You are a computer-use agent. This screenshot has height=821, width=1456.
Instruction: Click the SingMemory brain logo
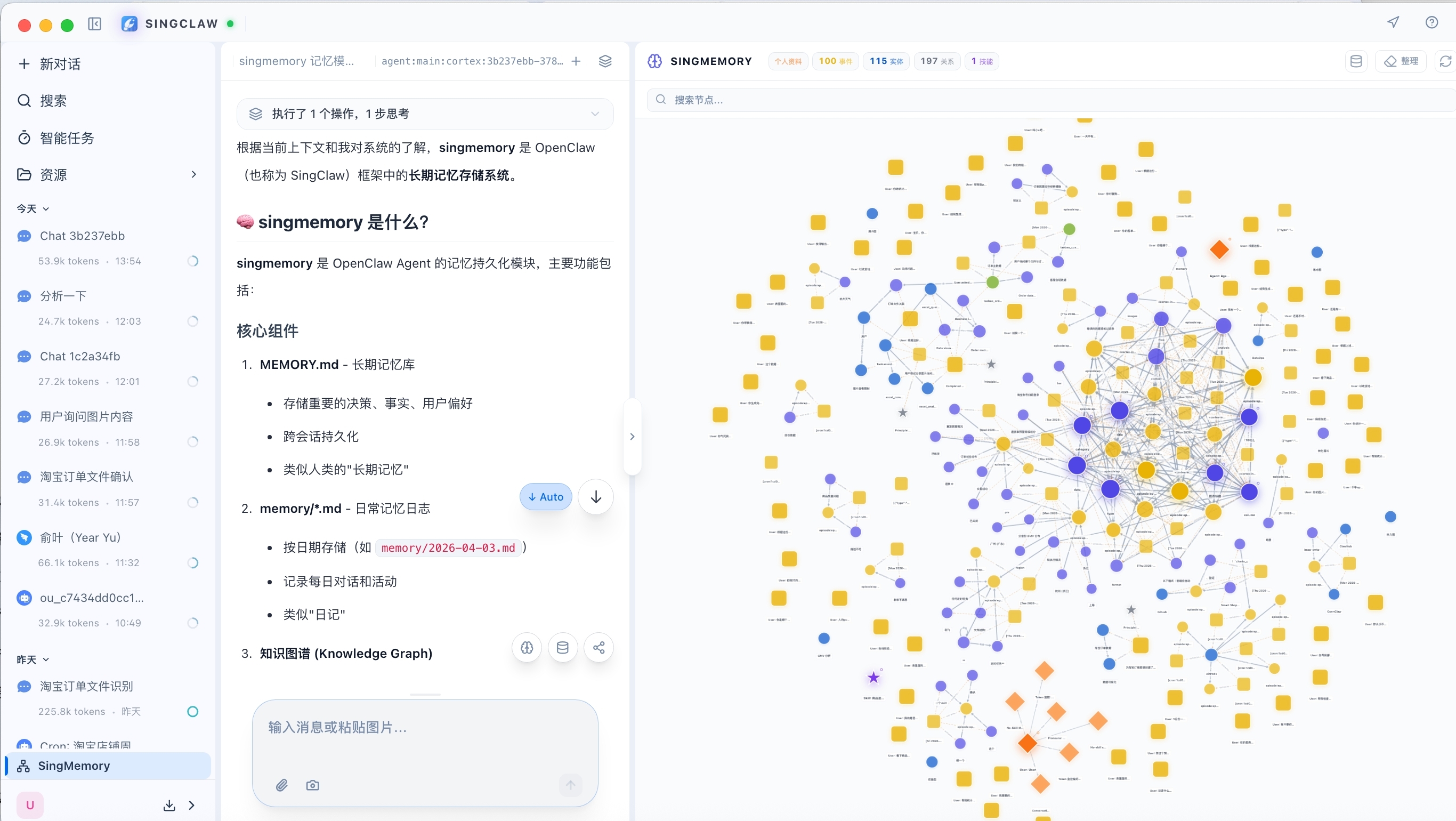coord(654,61)
